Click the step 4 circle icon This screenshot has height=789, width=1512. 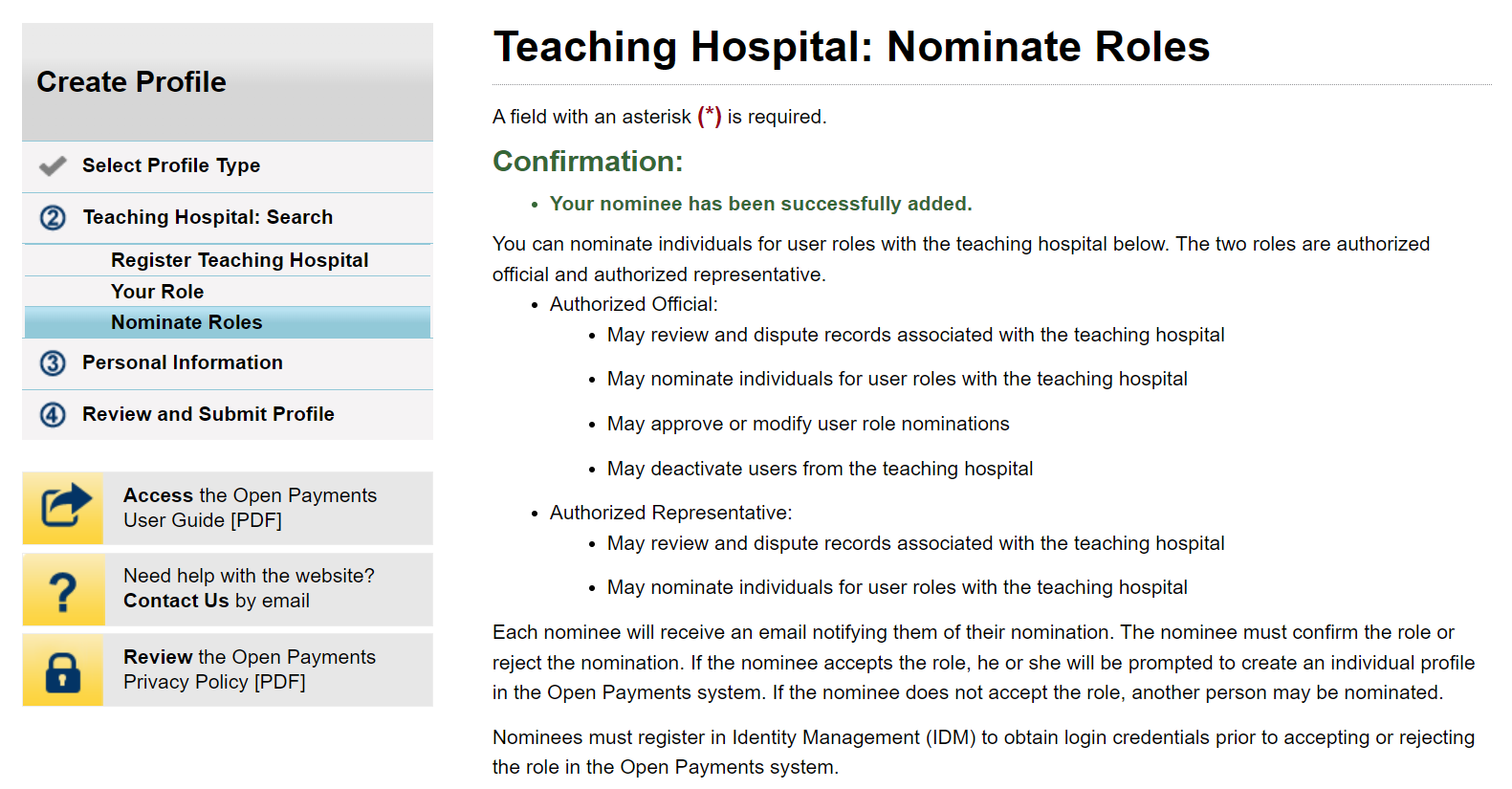point(53,415)
